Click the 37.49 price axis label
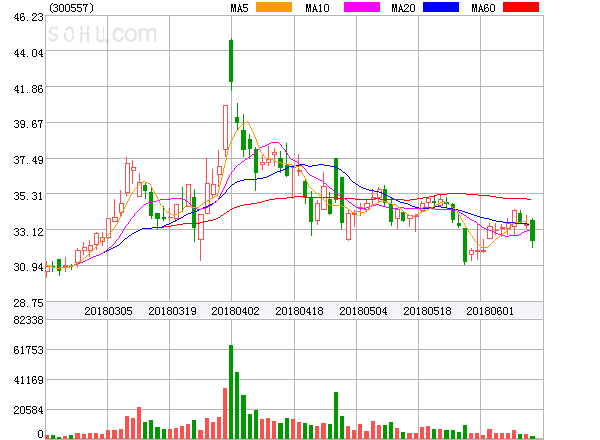The width and height of the screenshot is (600, 440). coord(29,160)
